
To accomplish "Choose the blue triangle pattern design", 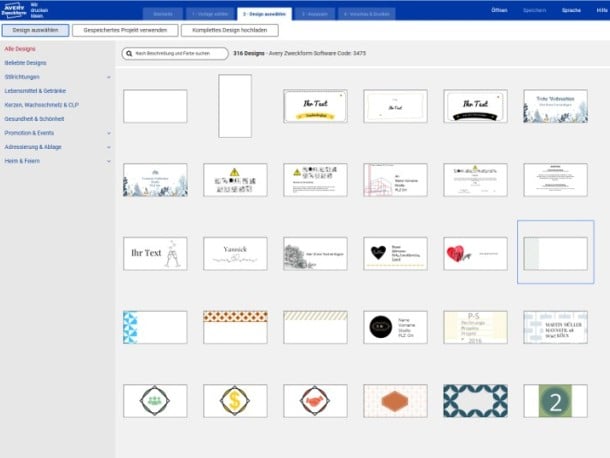I will tap(155, 327).
